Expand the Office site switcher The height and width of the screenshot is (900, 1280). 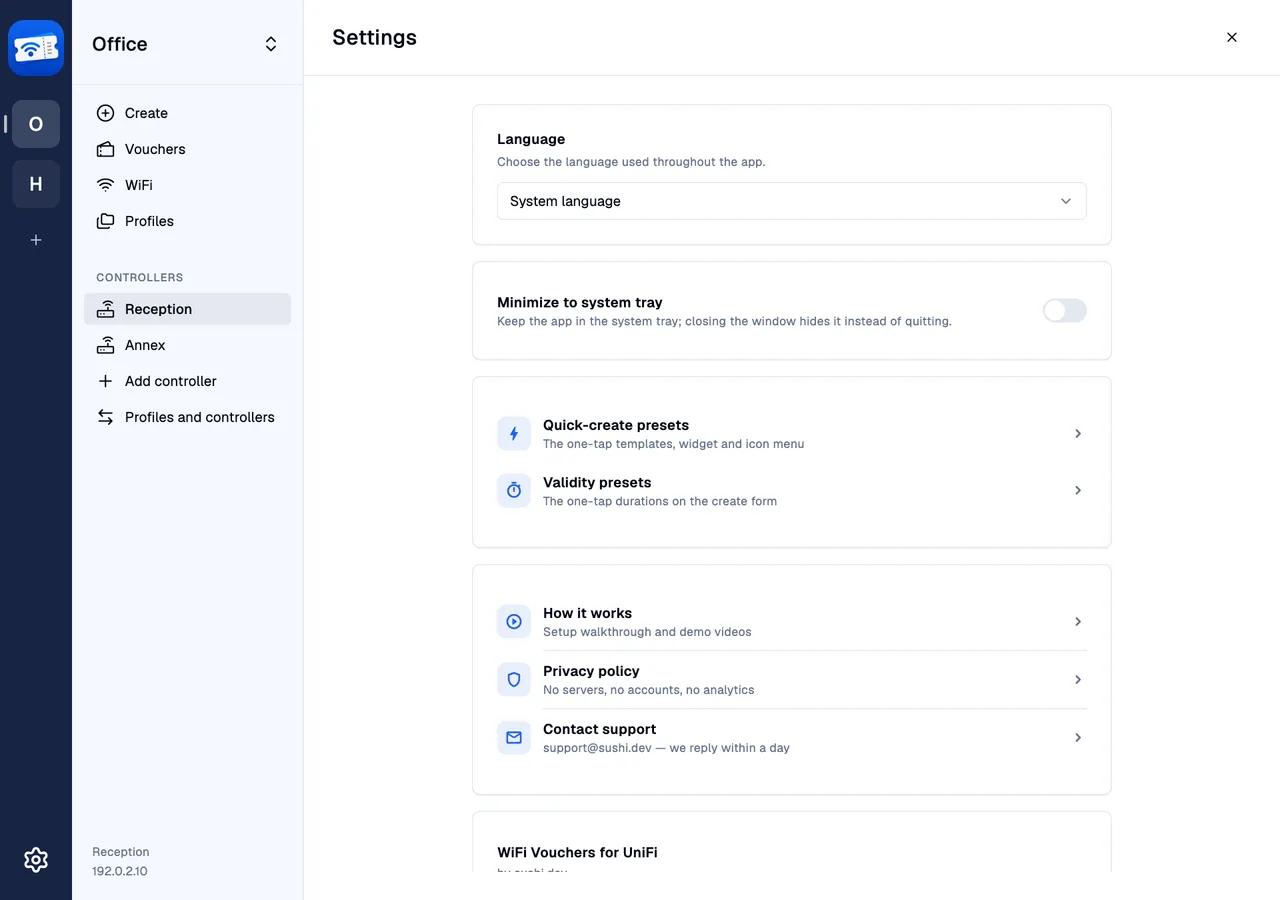[271, 44]
